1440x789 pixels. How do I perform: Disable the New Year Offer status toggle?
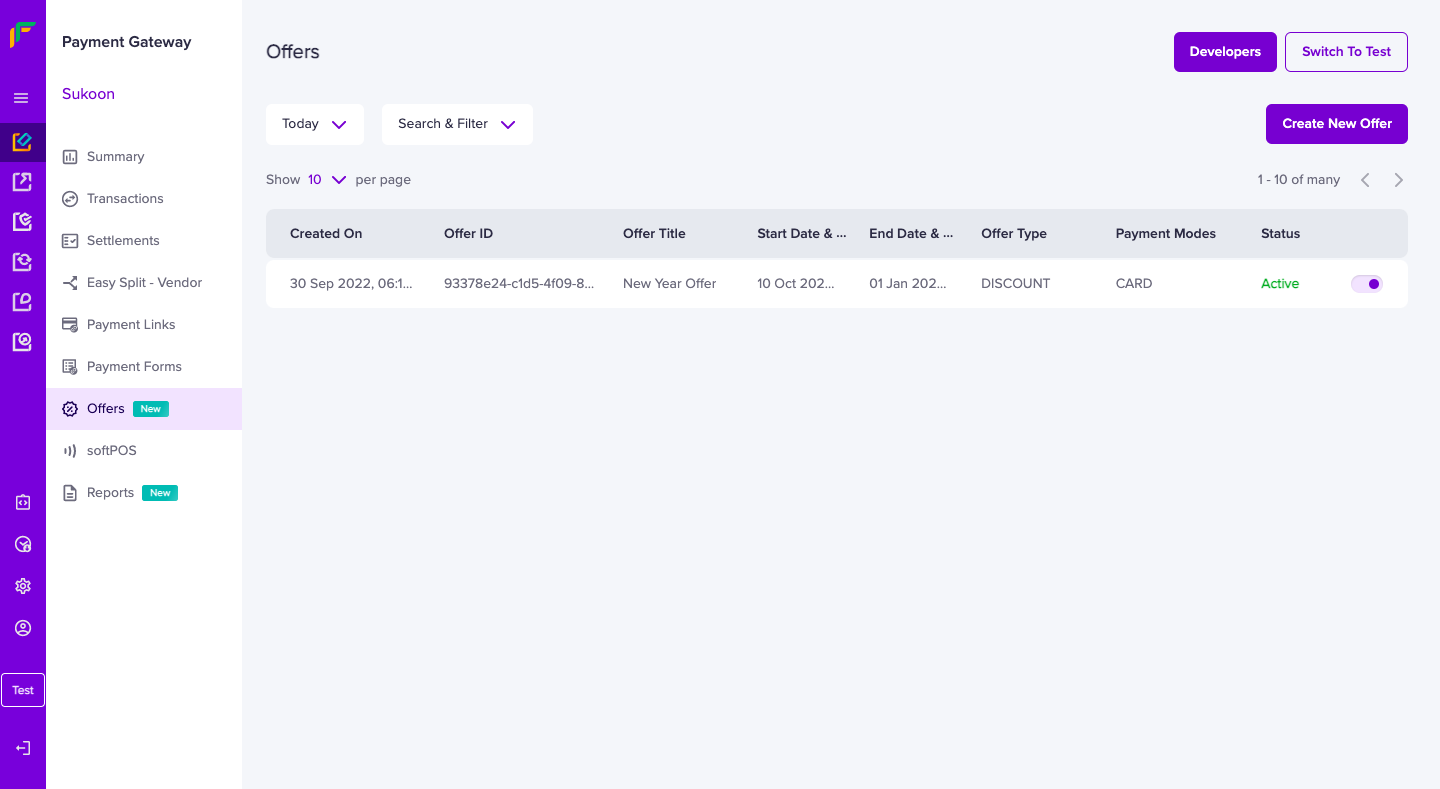(x=1366, y=283)
